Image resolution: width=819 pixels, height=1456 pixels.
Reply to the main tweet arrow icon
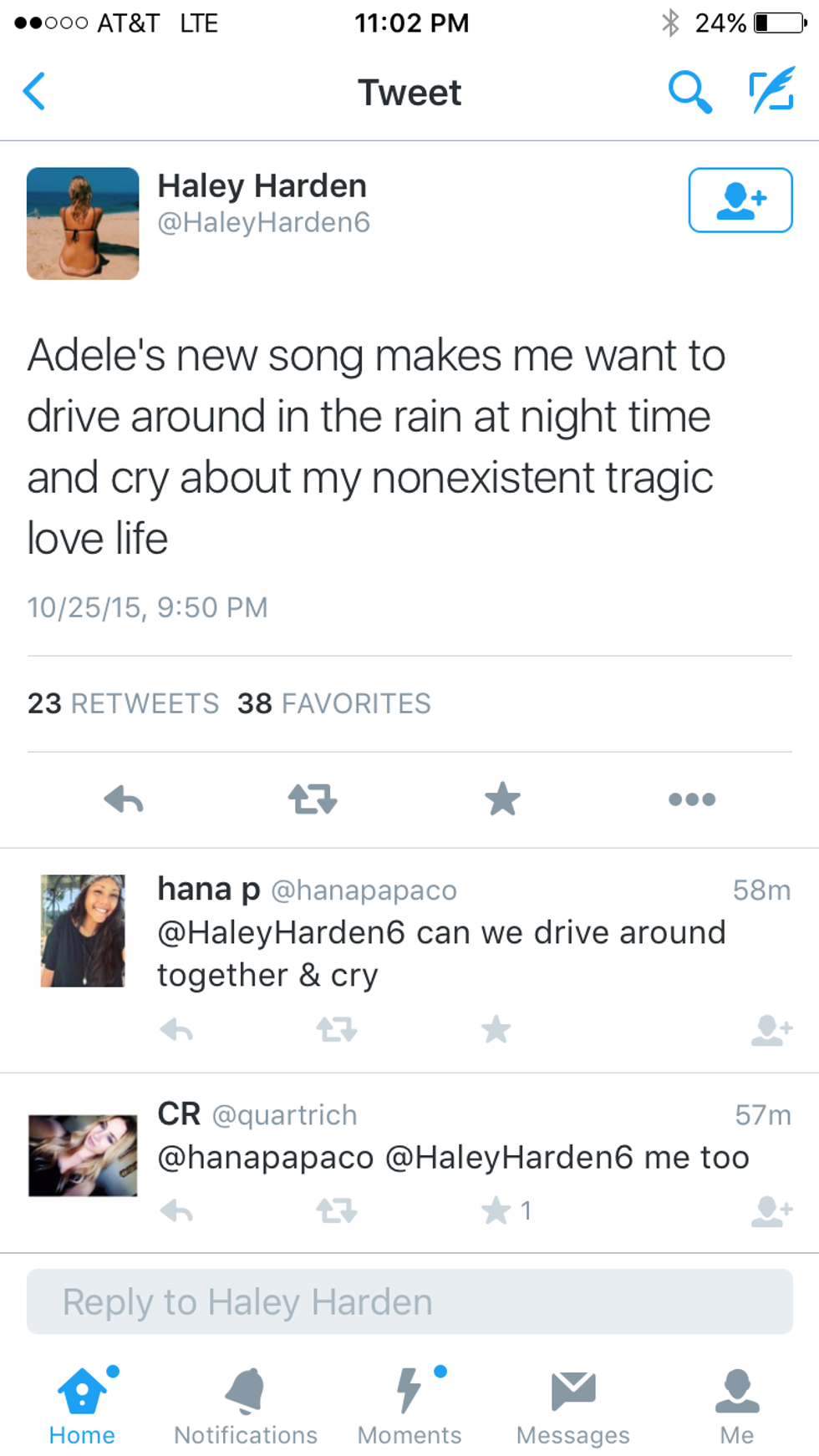124,799
